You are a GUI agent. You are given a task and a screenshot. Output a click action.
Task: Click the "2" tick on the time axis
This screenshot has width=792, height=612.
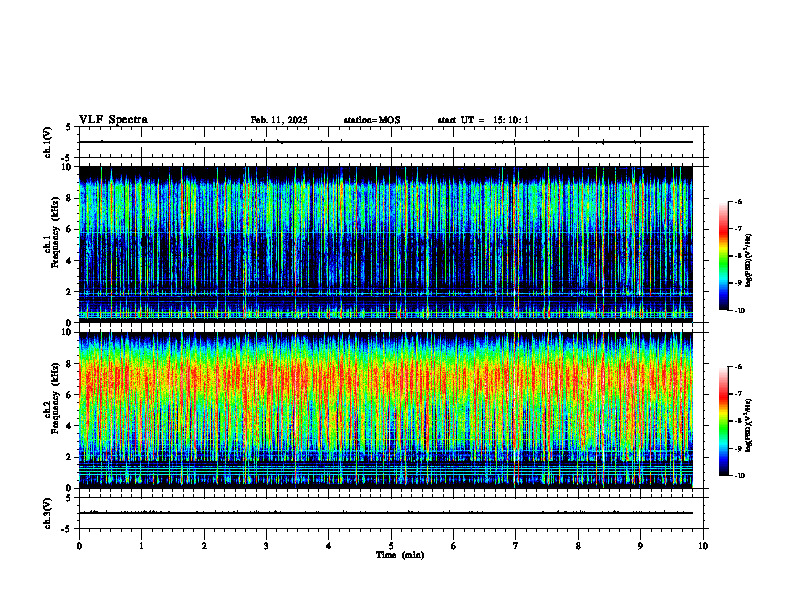tap(204, 546)
